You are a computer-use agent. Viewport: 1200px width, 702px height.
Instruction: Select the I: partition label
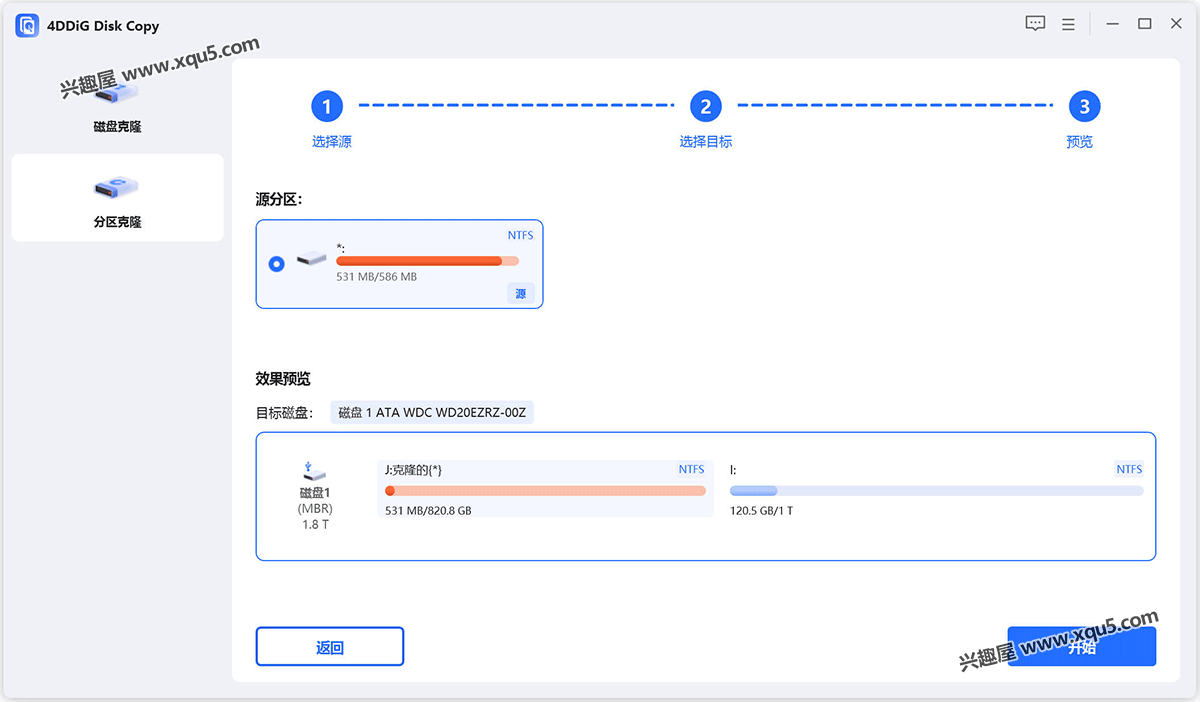point(733,469)
